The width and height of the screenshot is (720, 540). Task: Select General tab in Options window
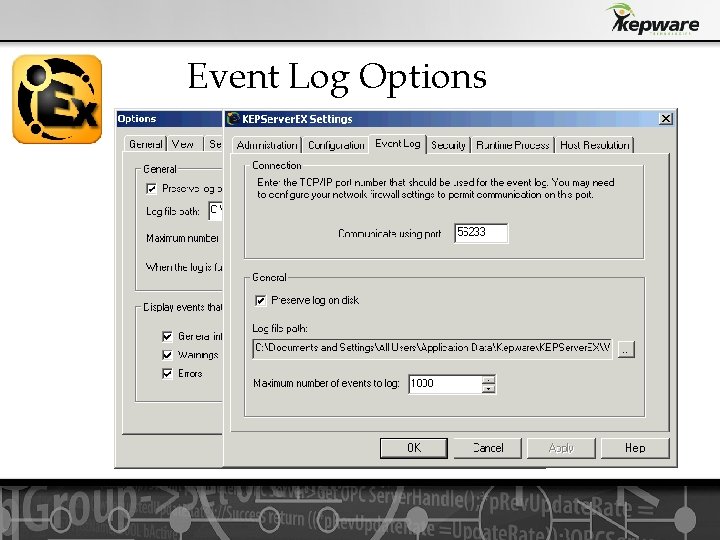click(146, 144)
